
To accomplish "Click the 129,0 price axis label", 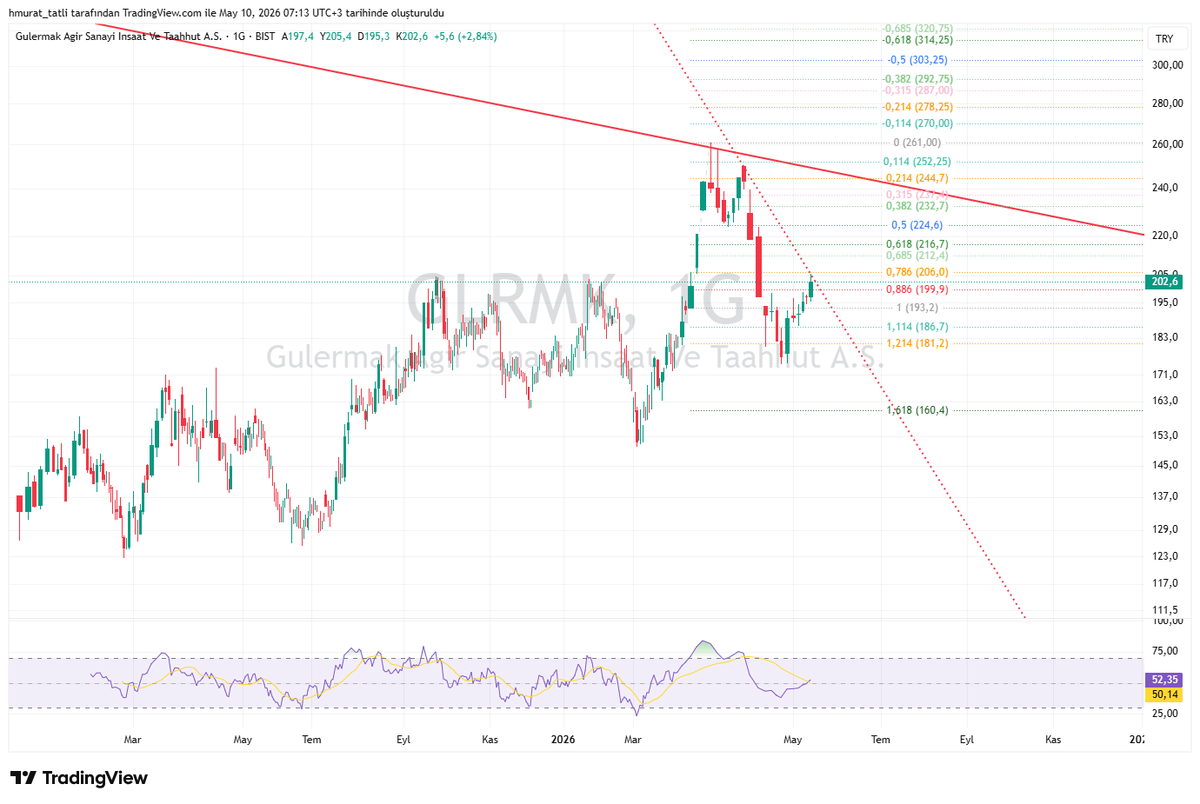I will click(1165, 530).
